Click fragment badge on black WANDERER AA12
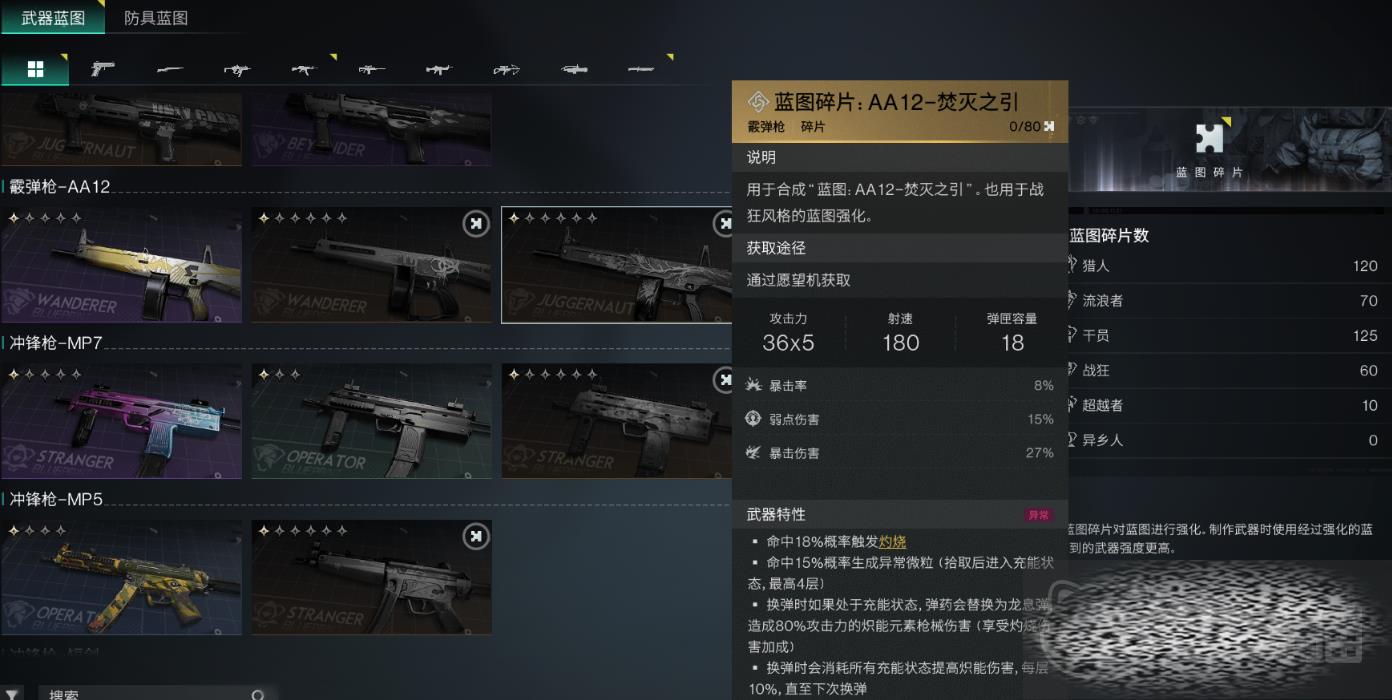This screenshot has height=700, width=1392. pos(476,225)
